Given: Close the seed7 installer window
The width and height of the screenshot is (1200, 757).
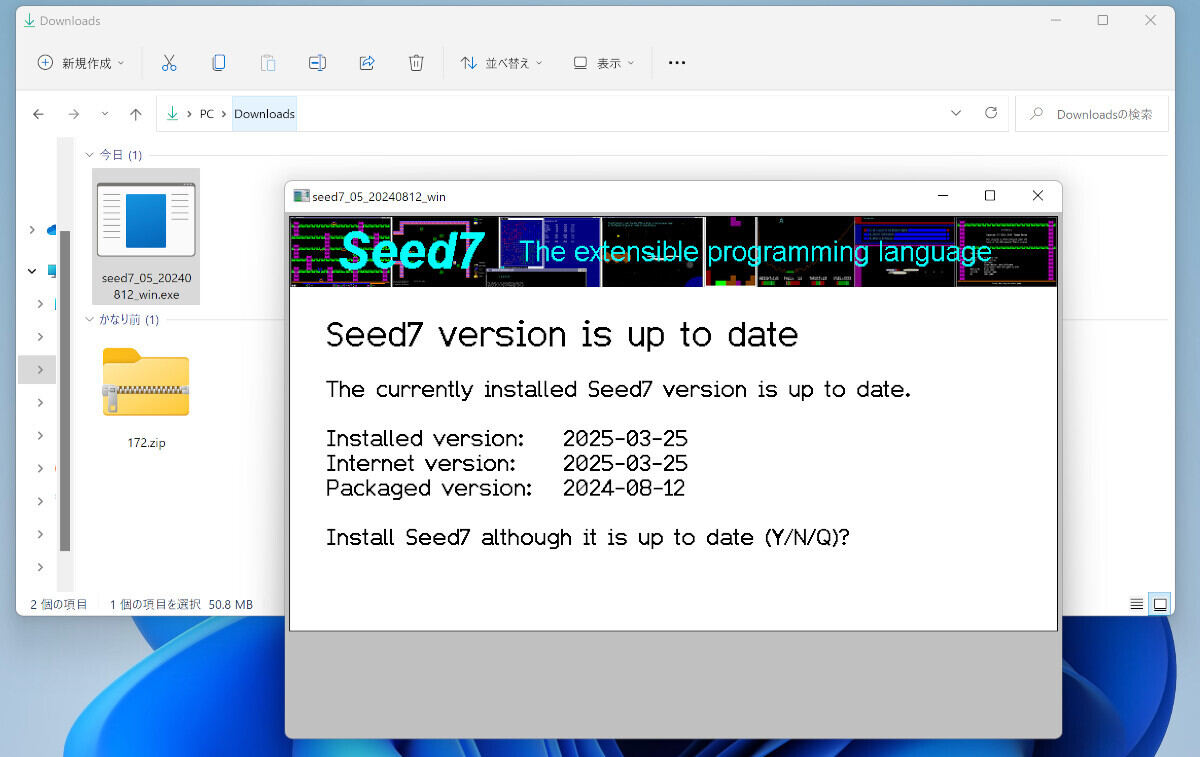Looking at the screenshot, I should pos(1038,196).
